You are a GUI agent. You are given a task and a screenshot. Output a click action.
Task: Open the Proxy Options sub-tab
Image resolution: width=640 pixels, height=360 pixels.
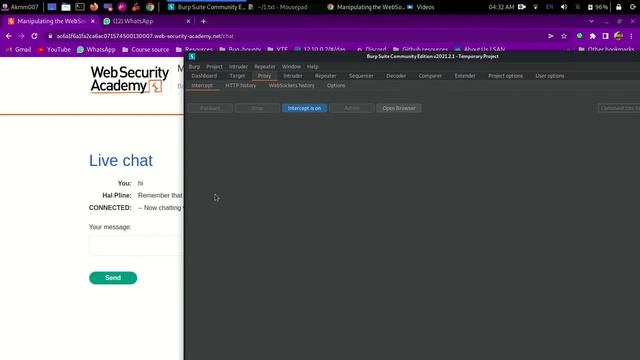pos(336,85)
